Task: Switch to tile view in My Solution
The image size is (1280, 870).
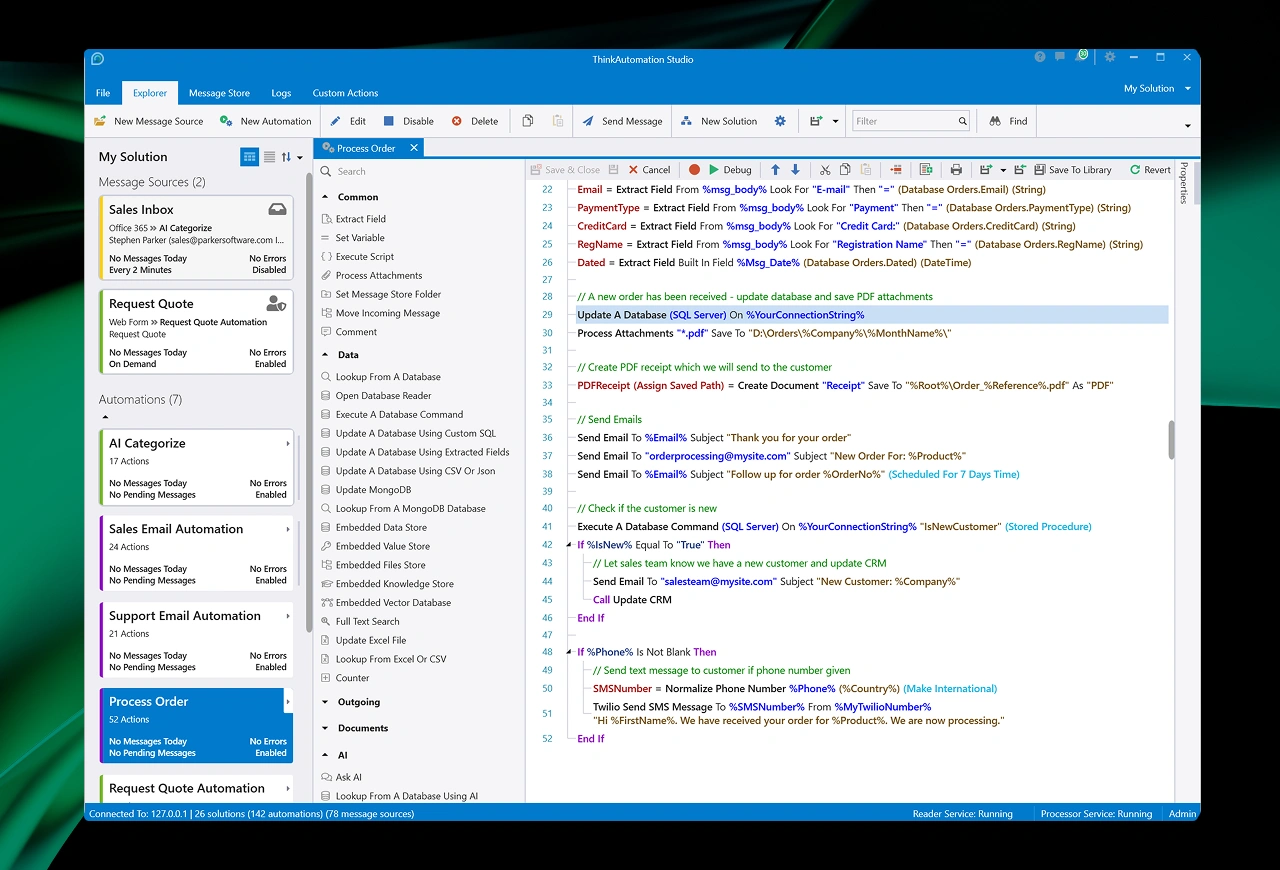Action: click(249, 157)
